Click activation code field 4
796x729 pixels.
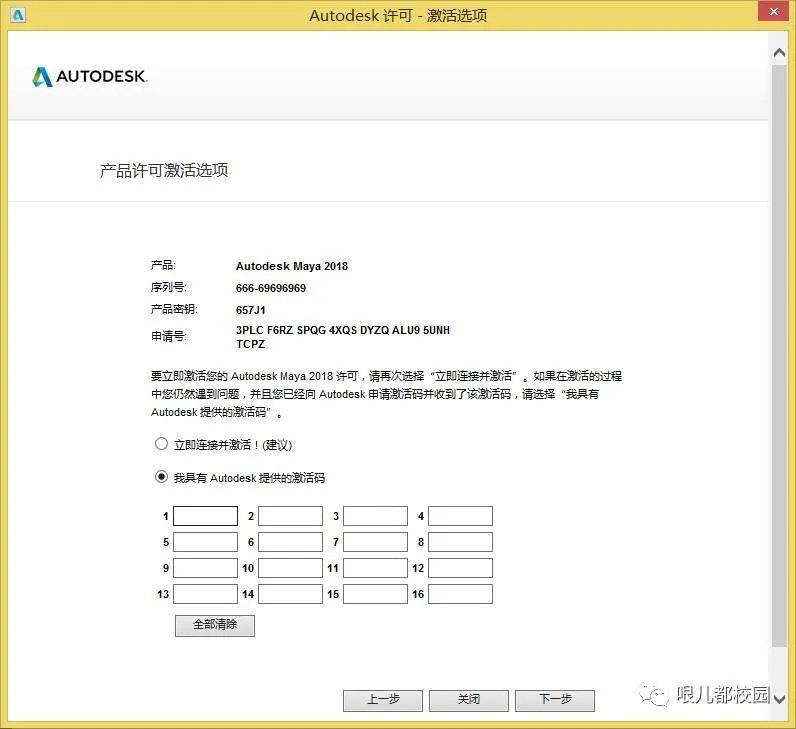[x=460, y=516]
